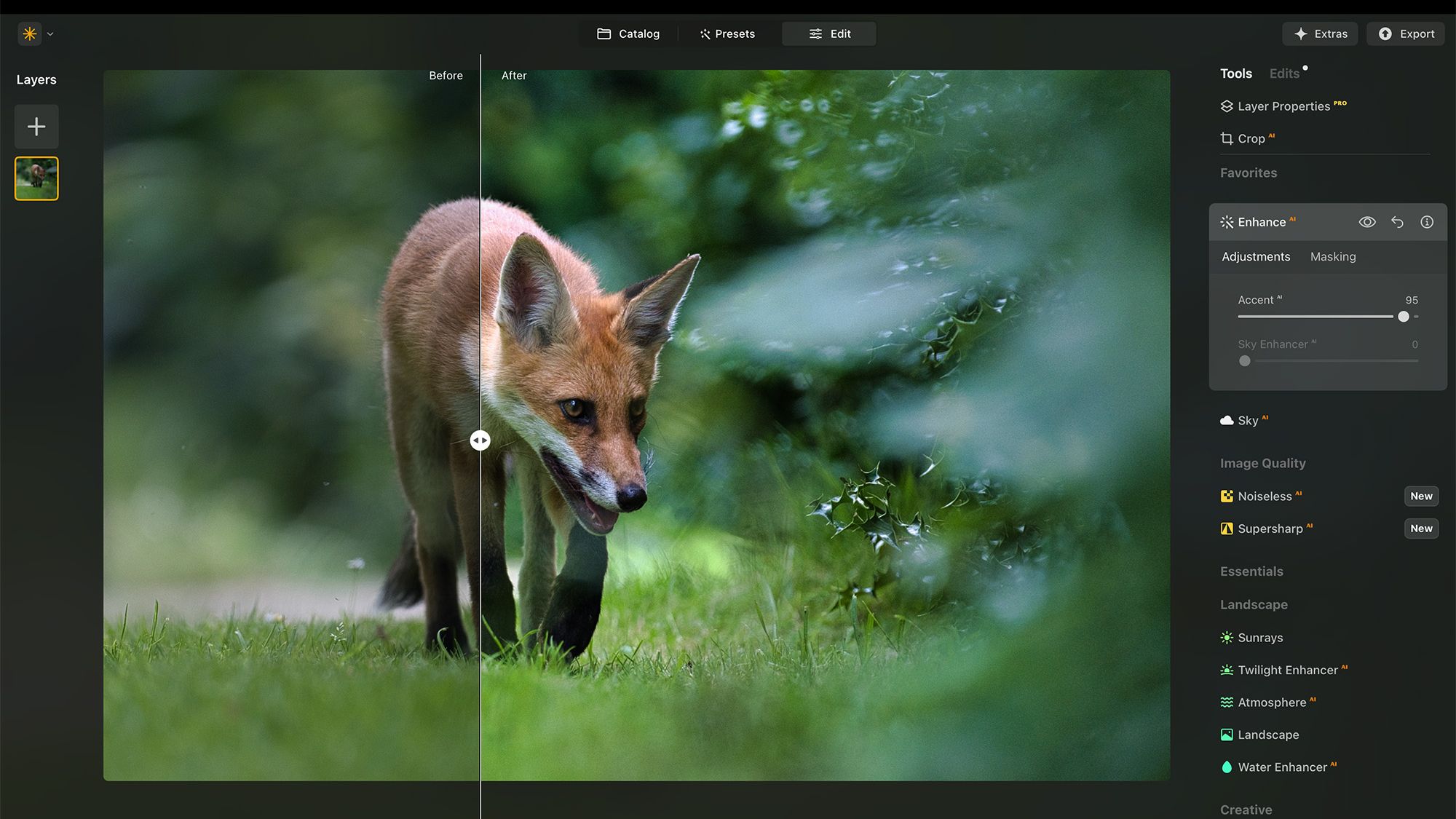The image size is (1456, 819).
Task: Toggle the Enhance AI visibility preview
Action: [1367, 222]
